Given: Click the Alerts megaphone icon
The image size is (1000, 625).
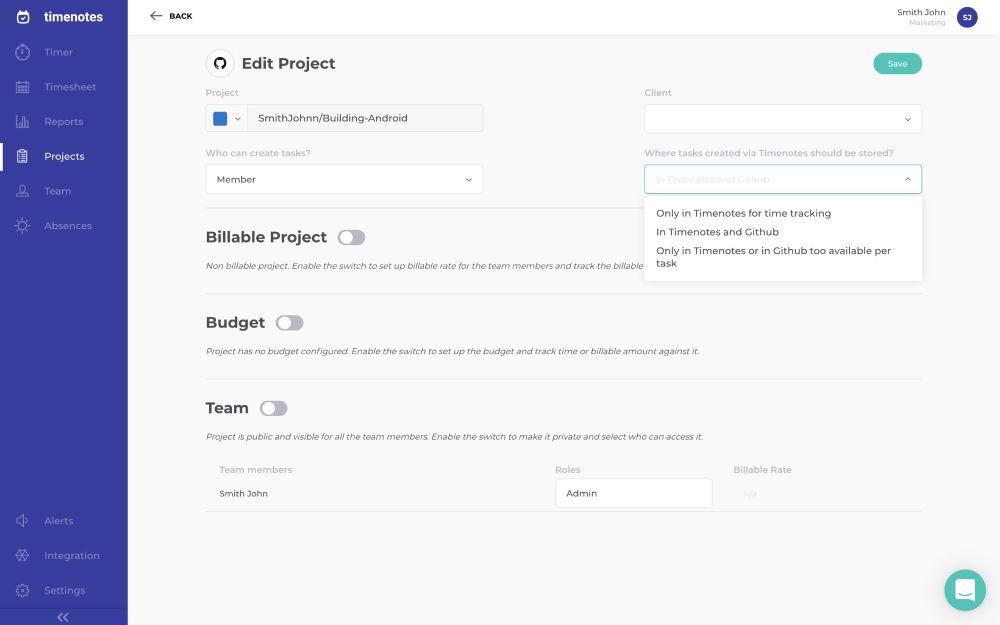Looking at the screenshot, I should 22,521.
